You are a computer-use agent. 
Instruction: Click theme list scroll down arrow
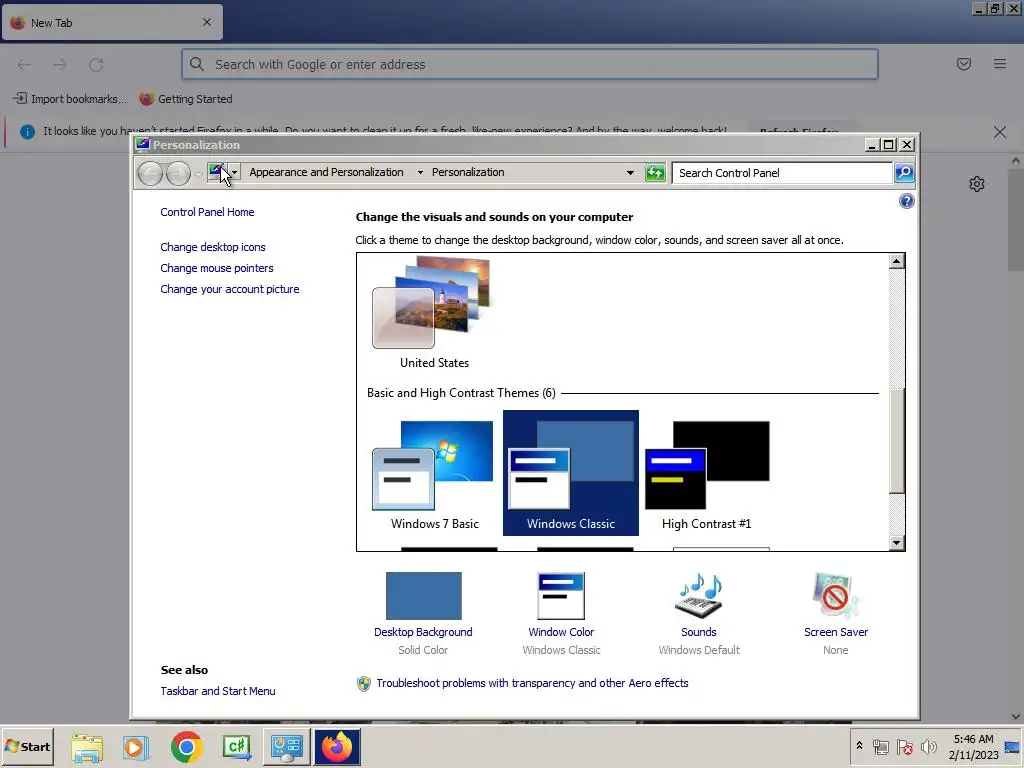tap(897, 543)
